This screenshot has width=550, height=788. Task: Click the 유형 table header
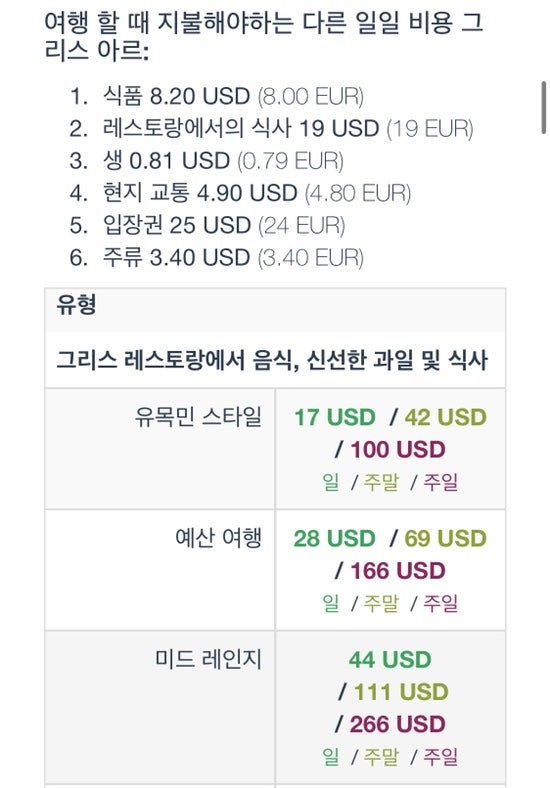(x=76, y=305)
